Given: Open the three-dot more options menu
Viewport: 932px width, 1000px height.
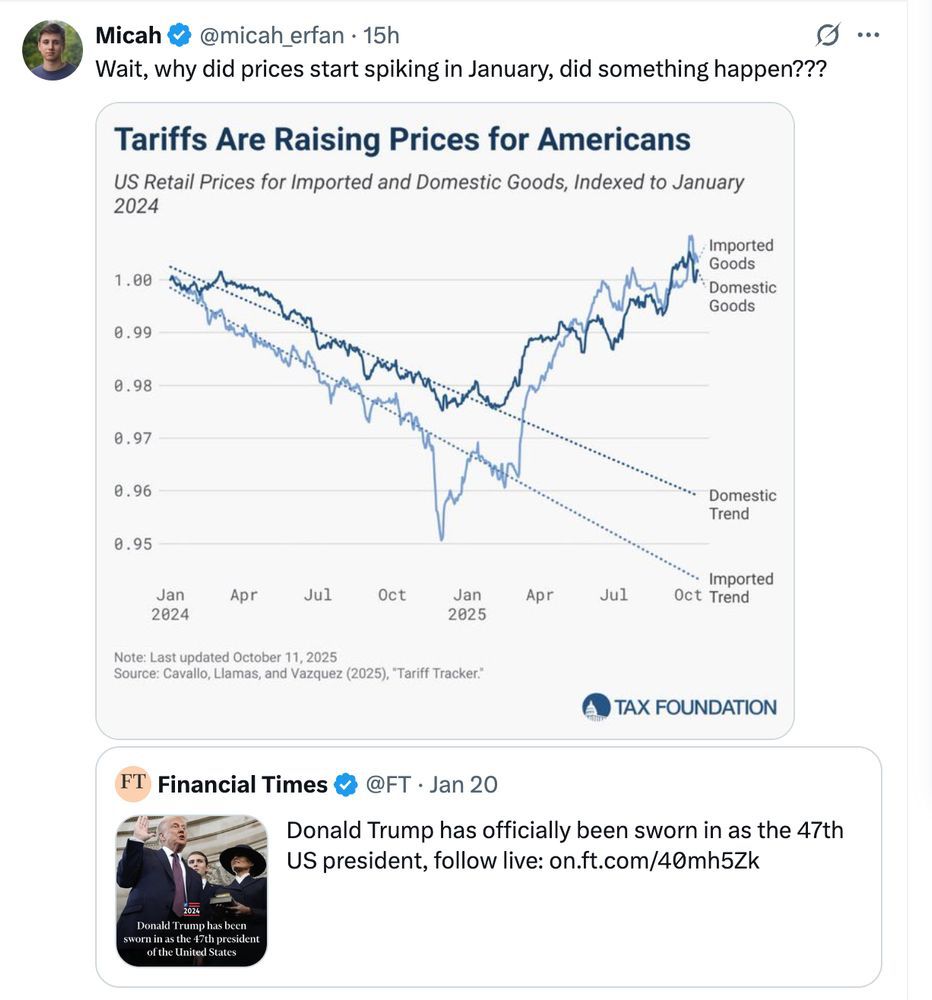Looking at the screenshot, I should [868, 36].
